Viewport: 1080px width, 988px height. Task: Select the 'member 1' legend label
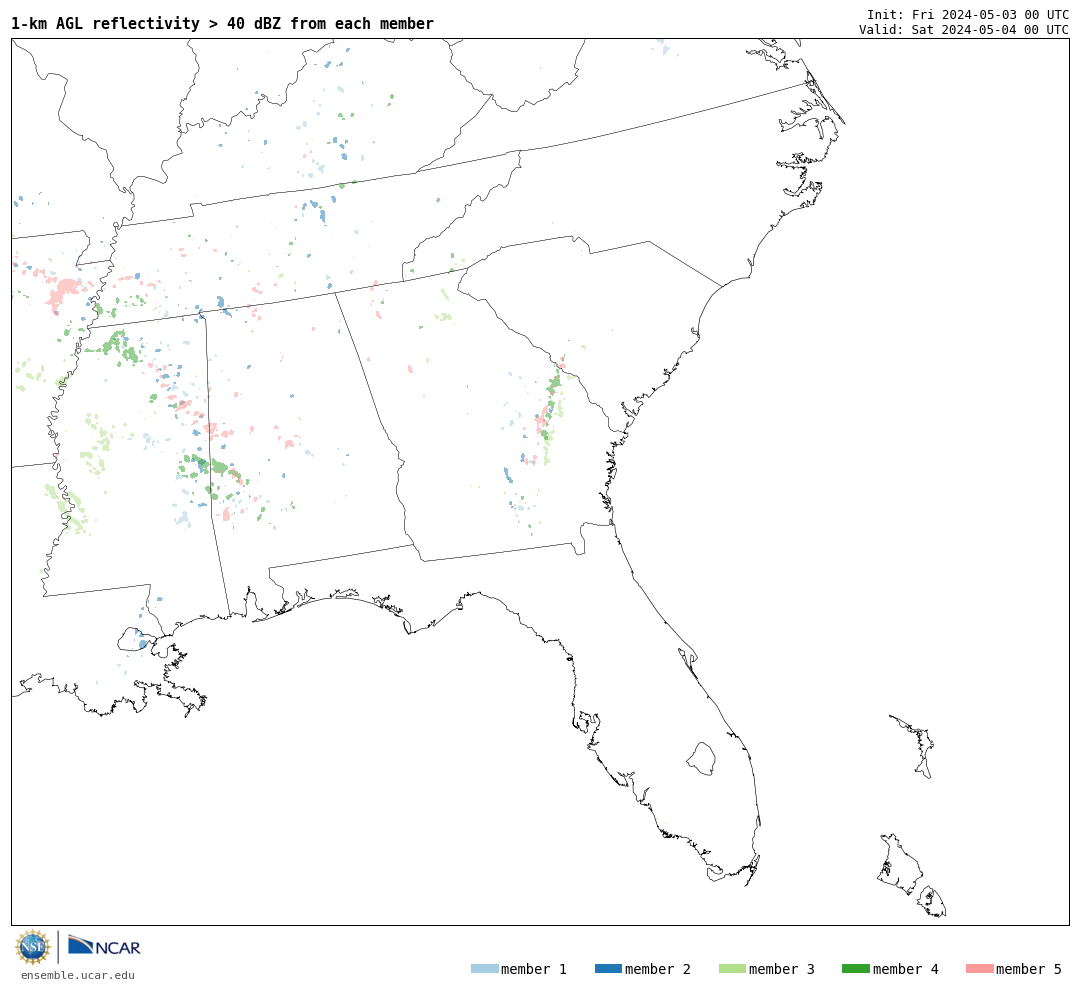(x=534, y=969)
